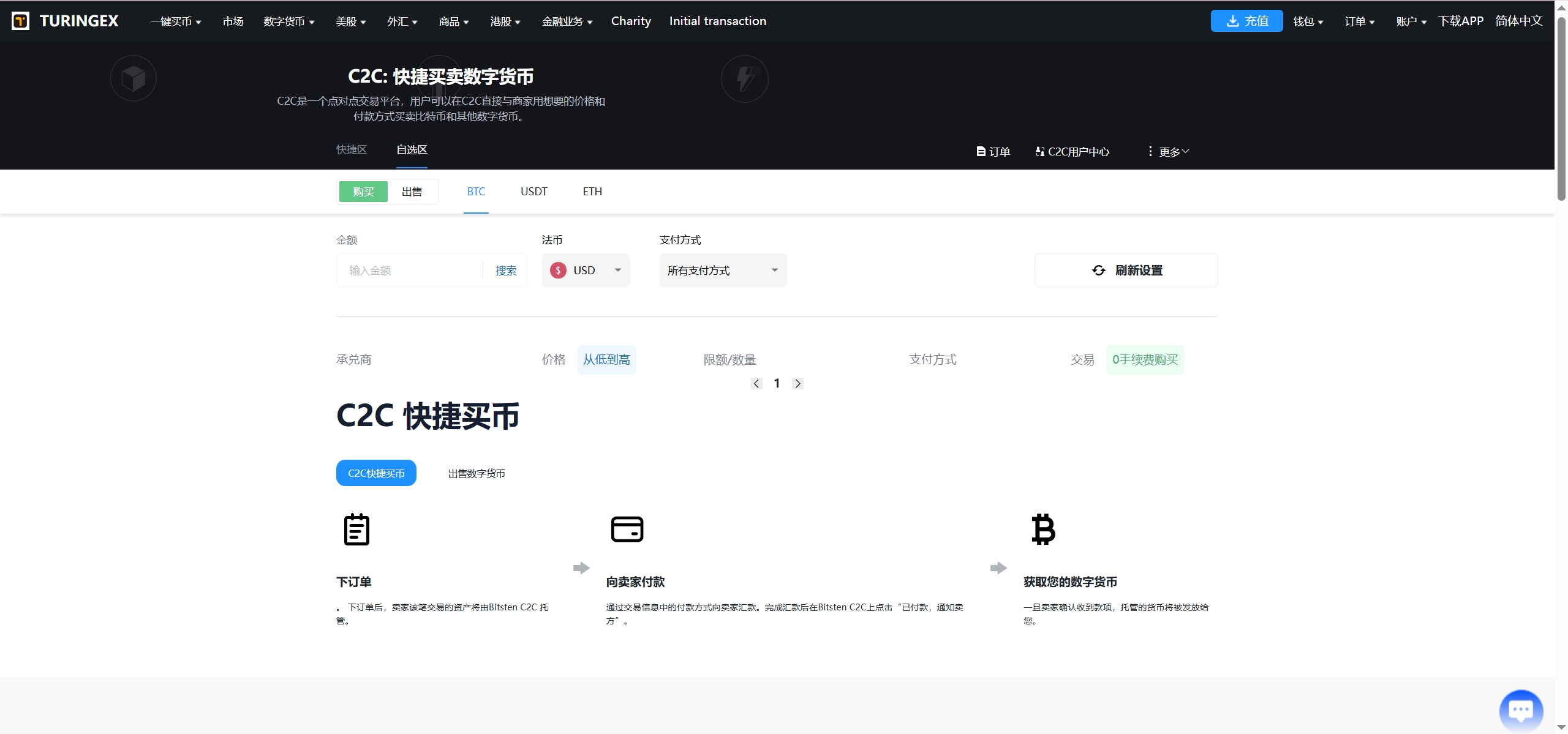Click 支付方式 column header in table
Viewport: 1568px width, 734px height.
coord(933,359)
